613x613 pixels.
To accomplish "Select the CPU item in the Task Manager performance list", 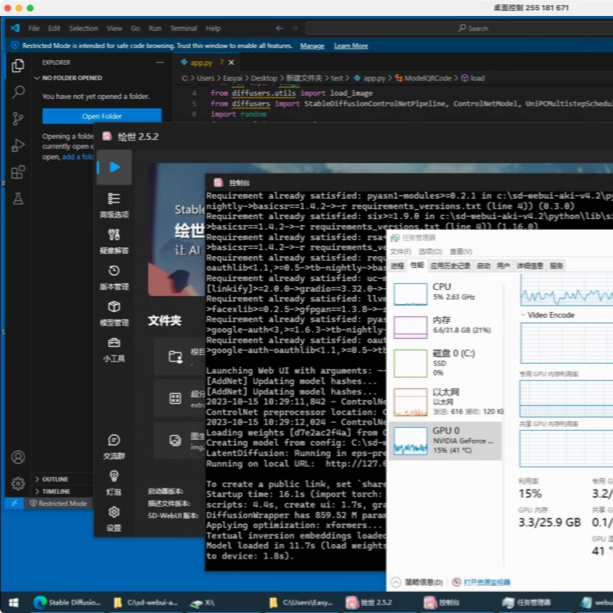I will [x=446, y=292].
